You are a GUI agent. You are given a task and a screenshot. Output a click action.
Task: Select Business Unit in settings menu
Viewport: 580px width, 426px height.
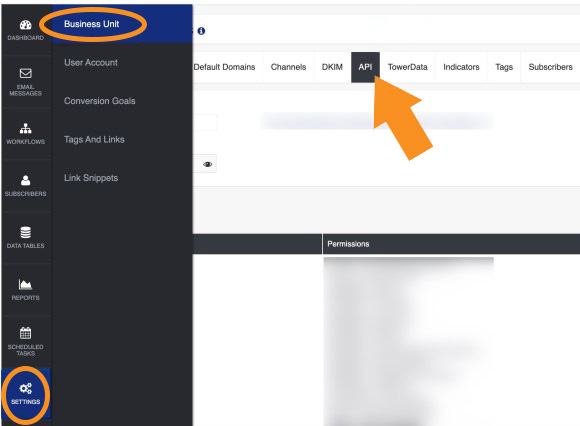pos(91,24)
